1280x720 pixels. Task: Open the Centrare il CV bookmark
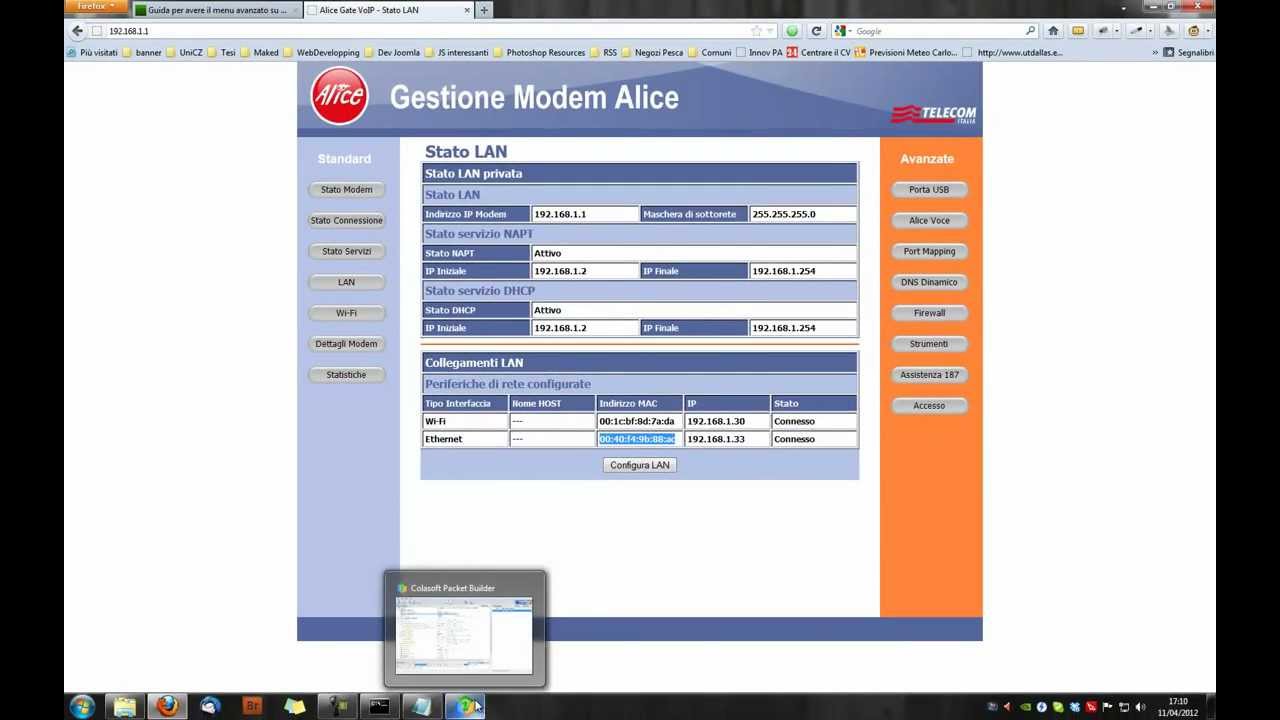coord(818,52)
